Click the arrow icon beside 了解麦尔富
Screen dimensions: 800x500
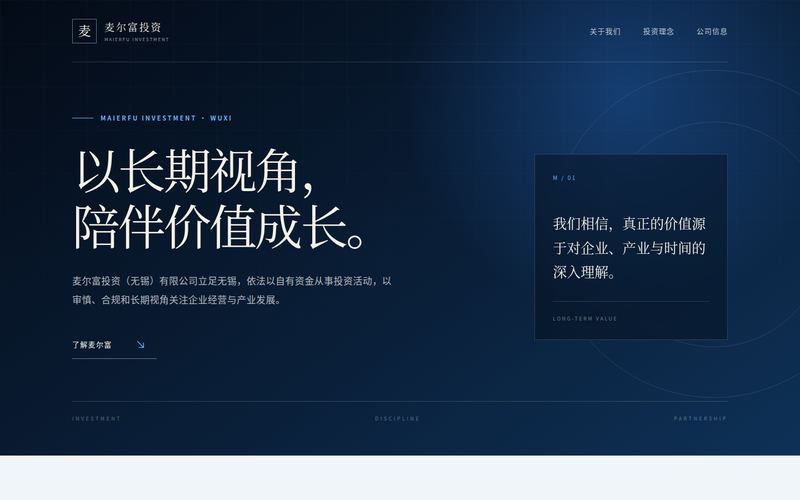coord(141,345)
